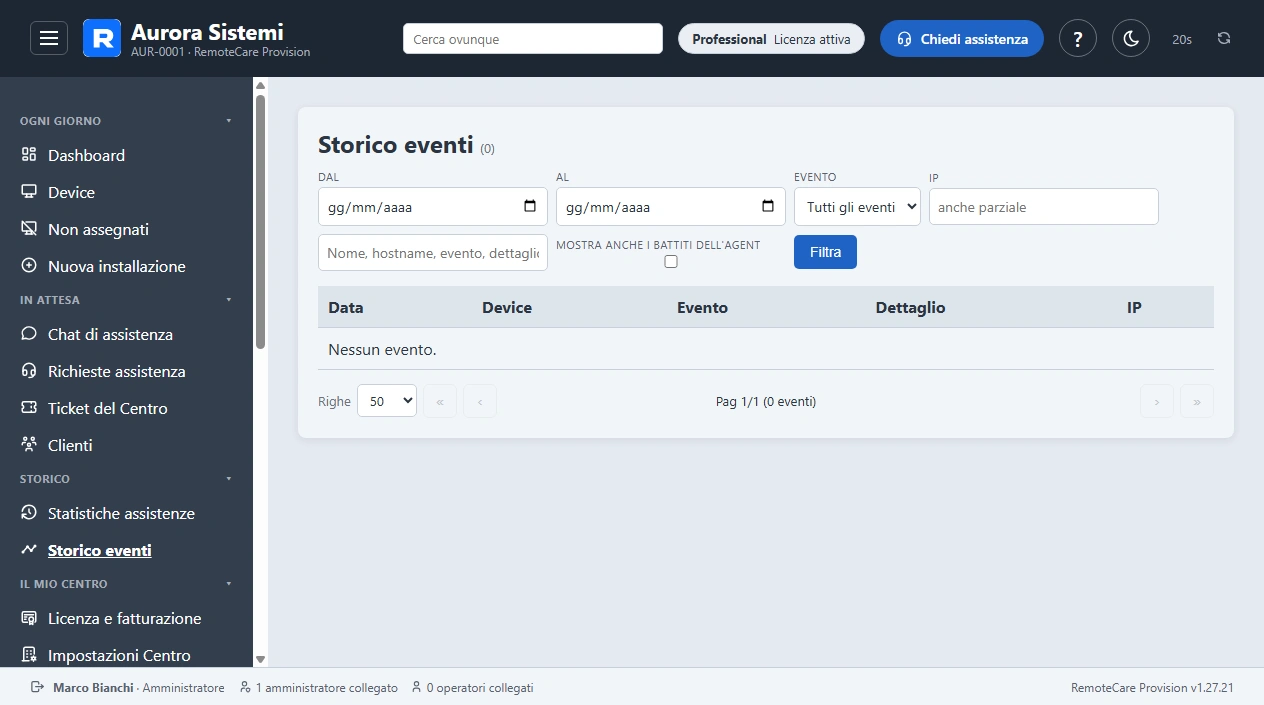The width and height of the screenshot is (1264, 705).
Task: Click the Device column header
Action: 507,307
